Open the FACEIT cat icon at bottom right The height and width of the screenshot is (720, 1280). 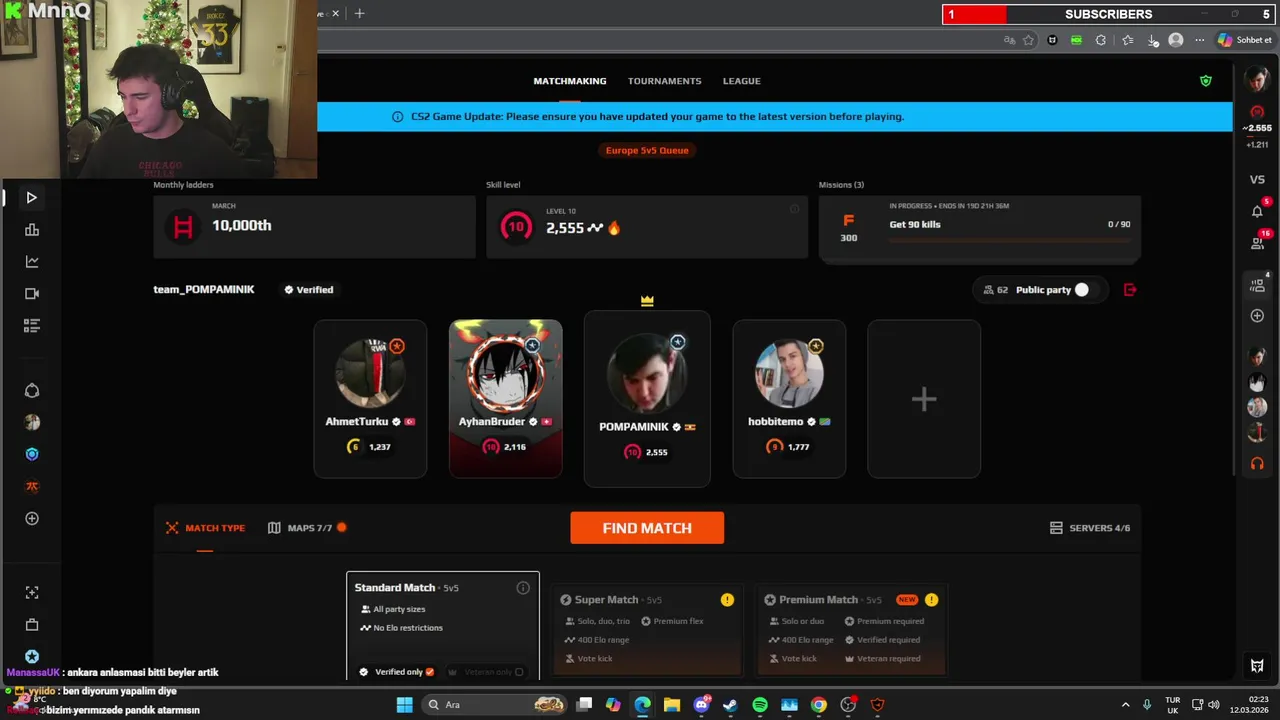tap(1257, 666)
